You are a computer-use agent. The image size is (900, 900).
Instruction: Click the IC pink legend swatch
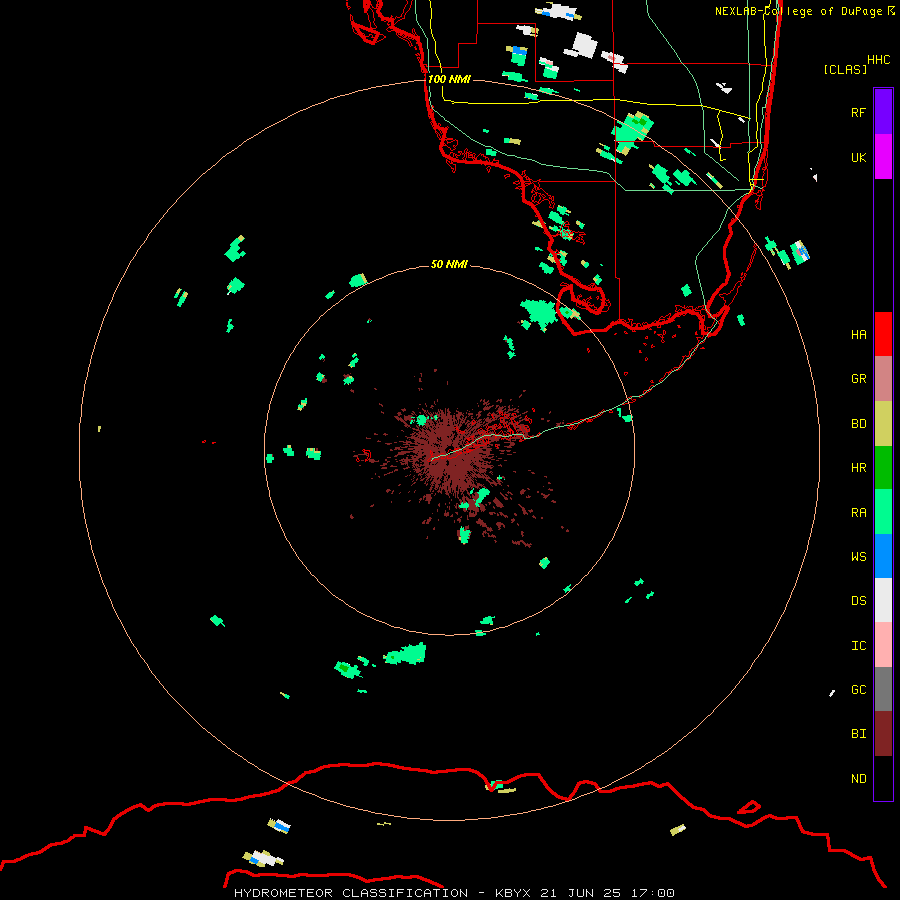[883, 645]
